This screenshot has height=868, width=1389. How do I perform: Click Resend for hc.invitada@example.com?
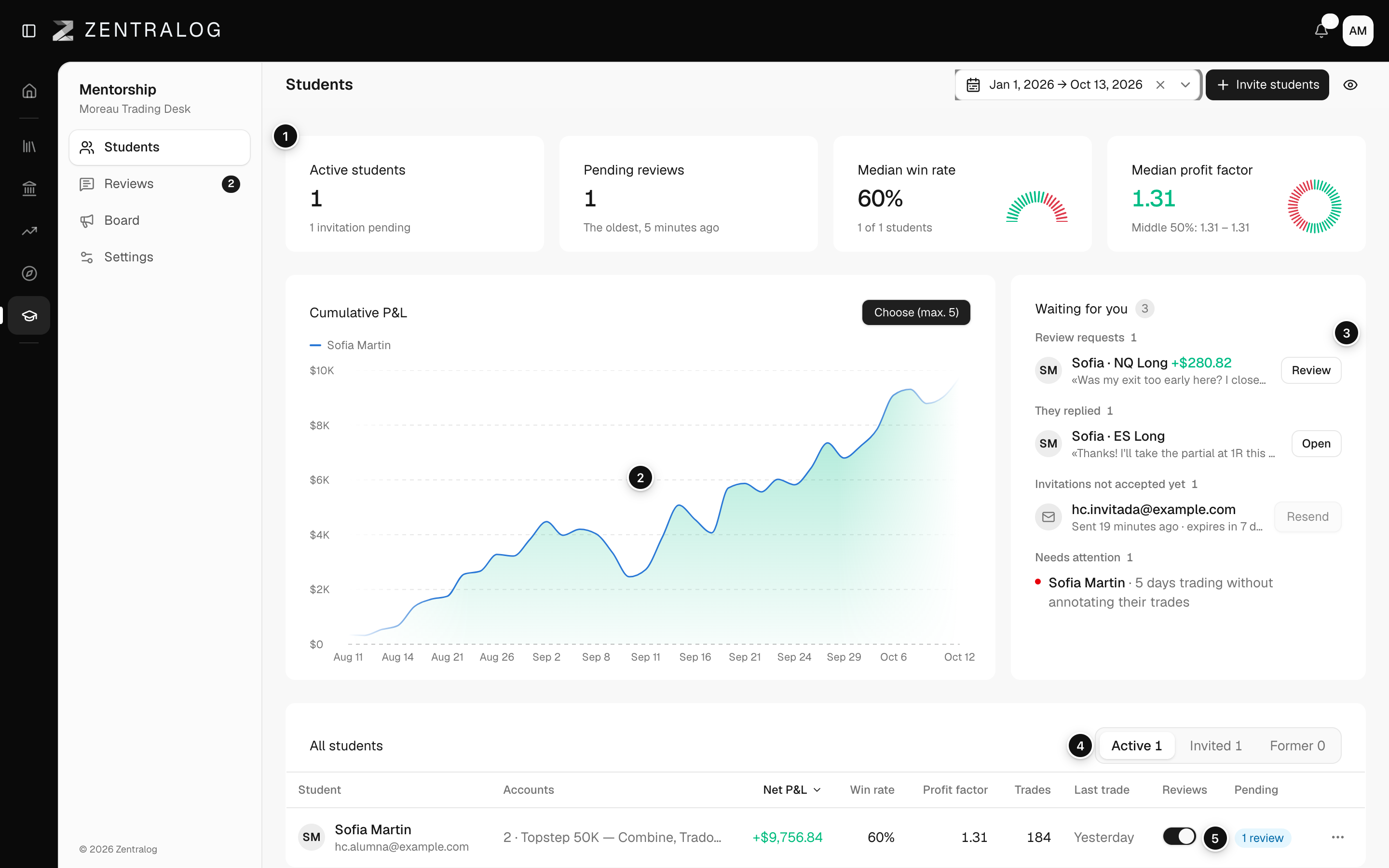1307,516
